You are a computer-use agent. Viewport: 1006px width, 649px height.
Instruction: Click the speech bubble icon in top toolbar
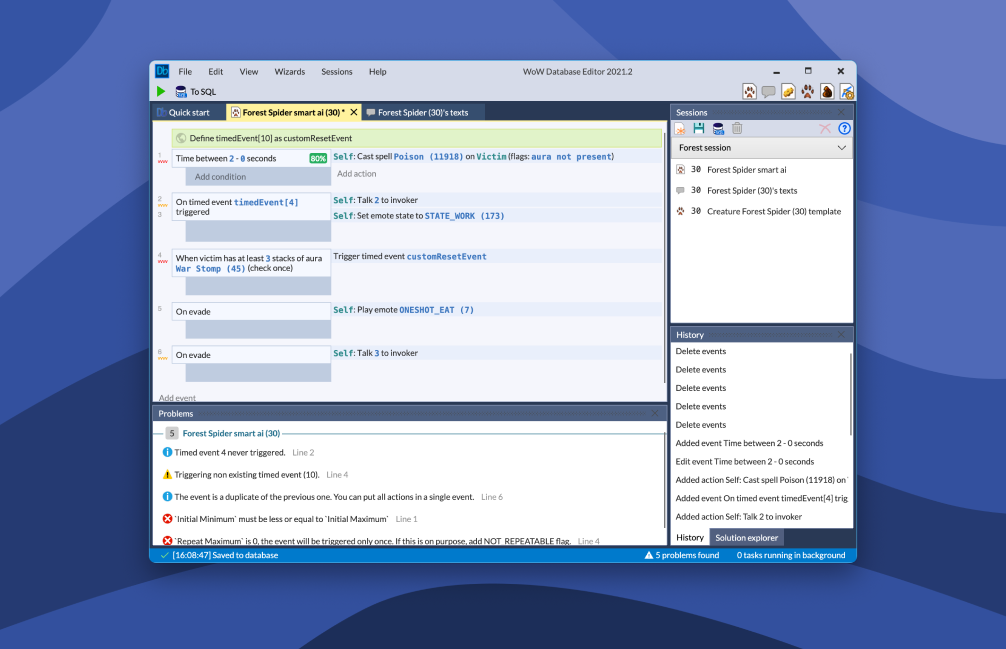(768, 91)
